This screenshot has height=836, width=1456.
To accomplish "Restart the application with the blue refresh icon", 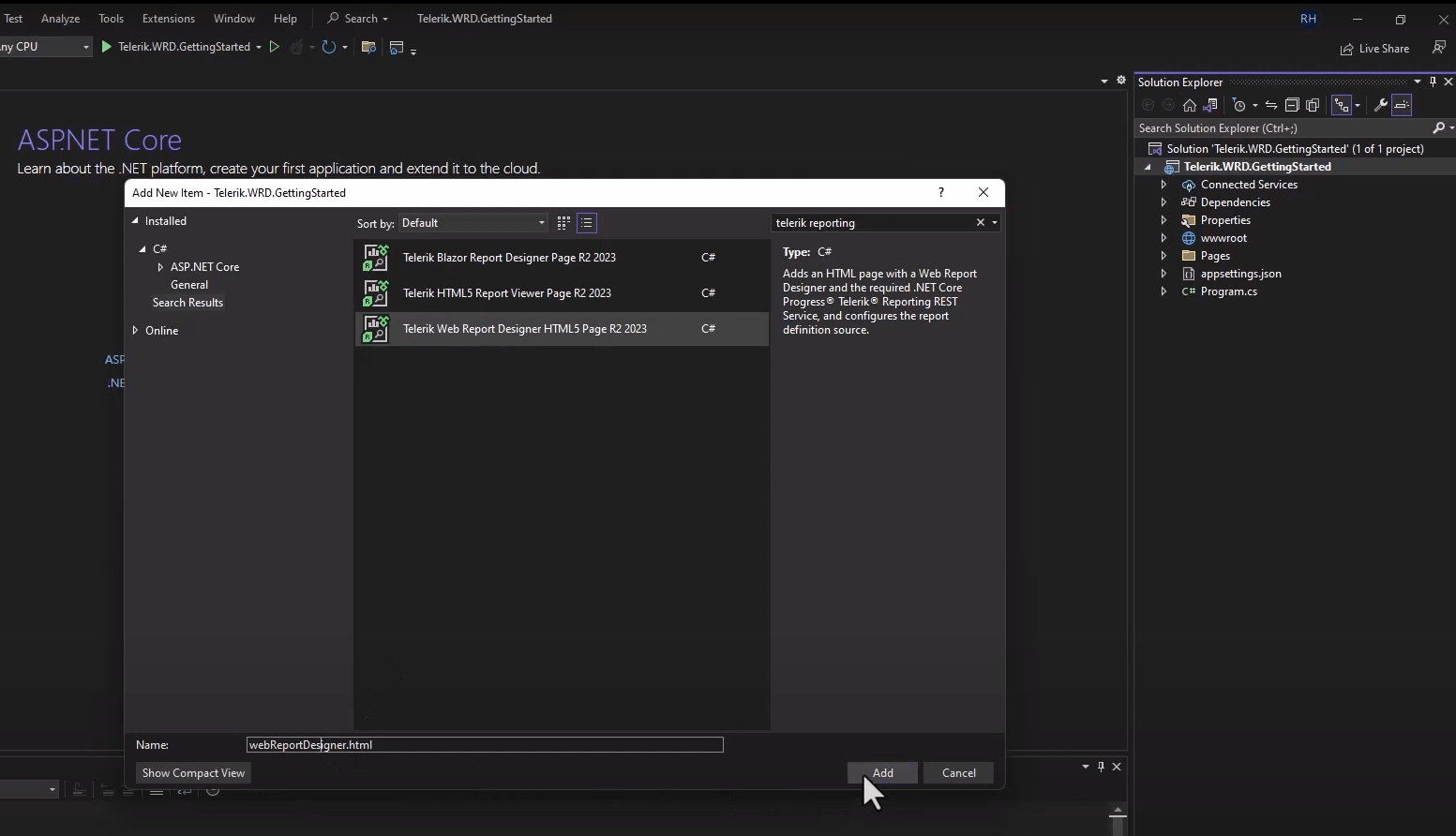I will 328,47.
